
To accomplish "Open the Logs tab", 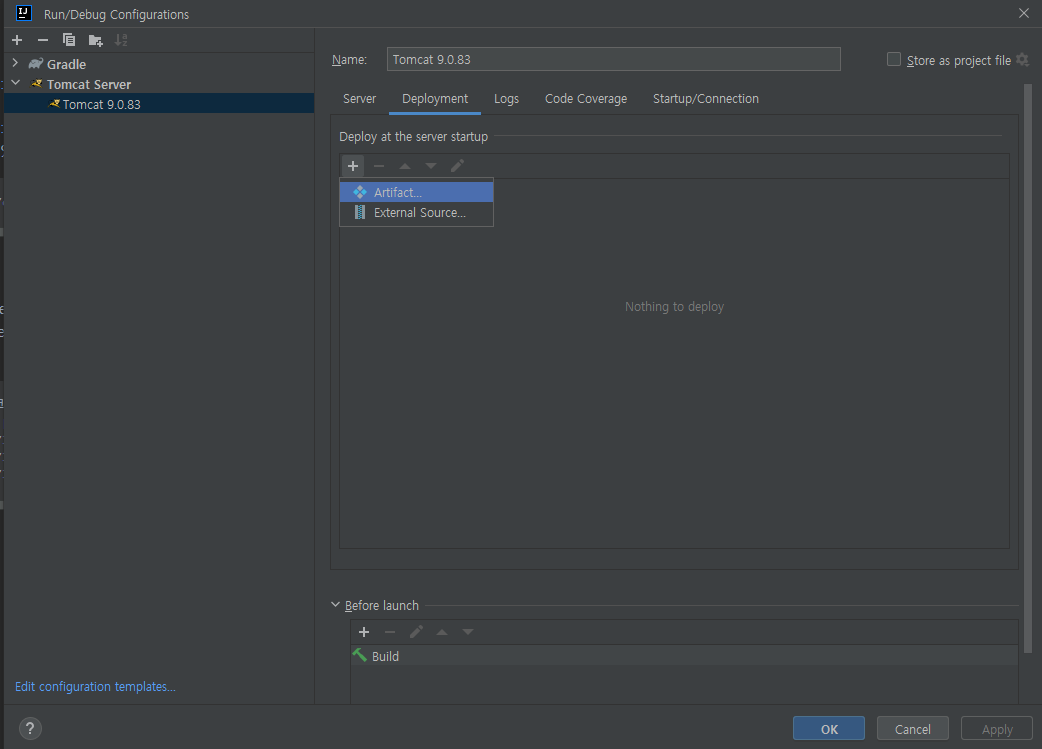I will [x=506, y=98].
